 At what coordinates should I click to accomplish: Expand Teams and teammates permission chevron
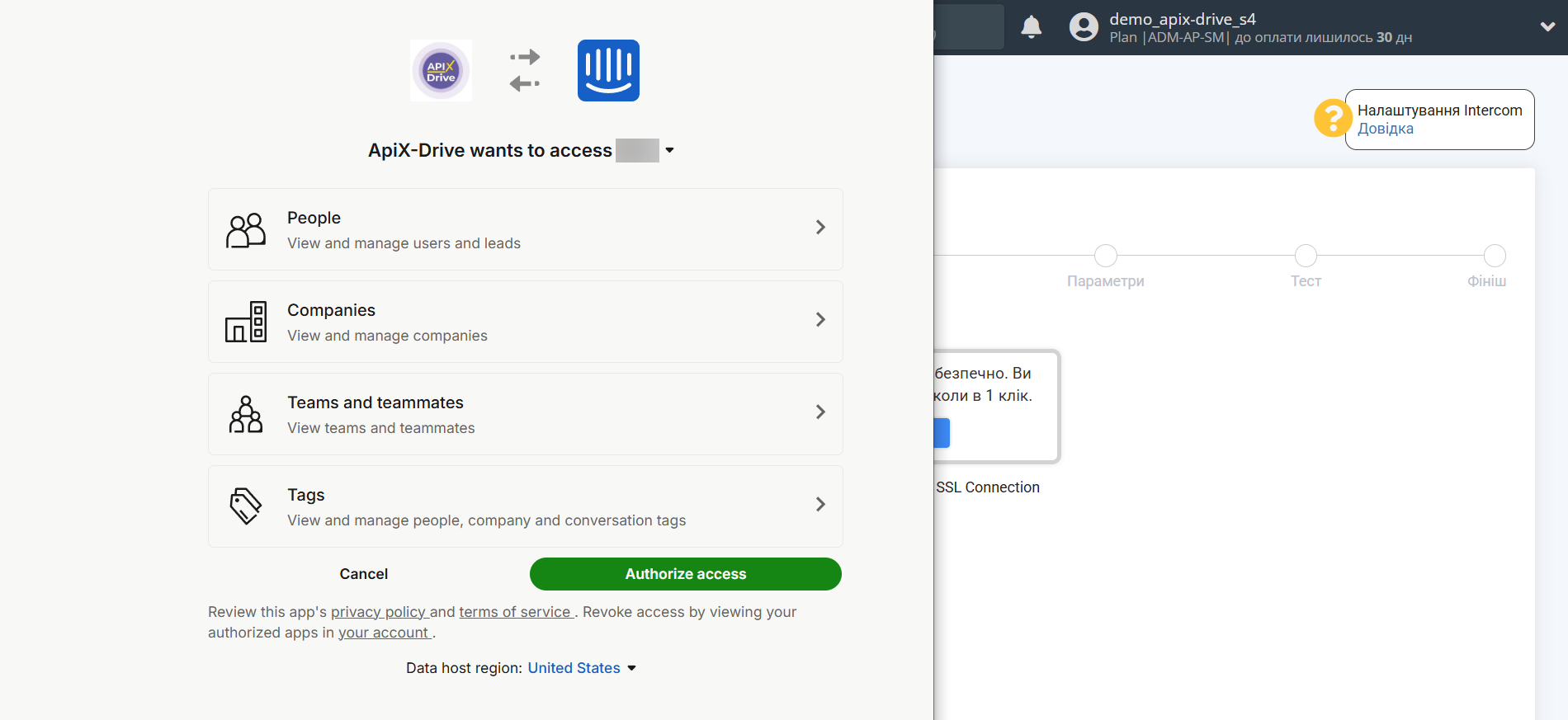coord(819,412)
